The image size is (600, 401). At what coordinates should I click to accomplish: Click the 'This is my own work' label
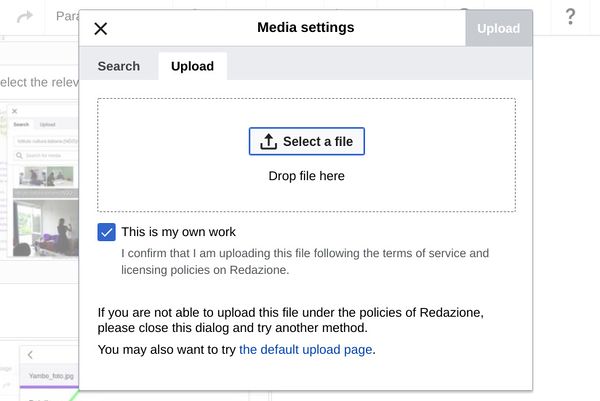pos(178,232)
